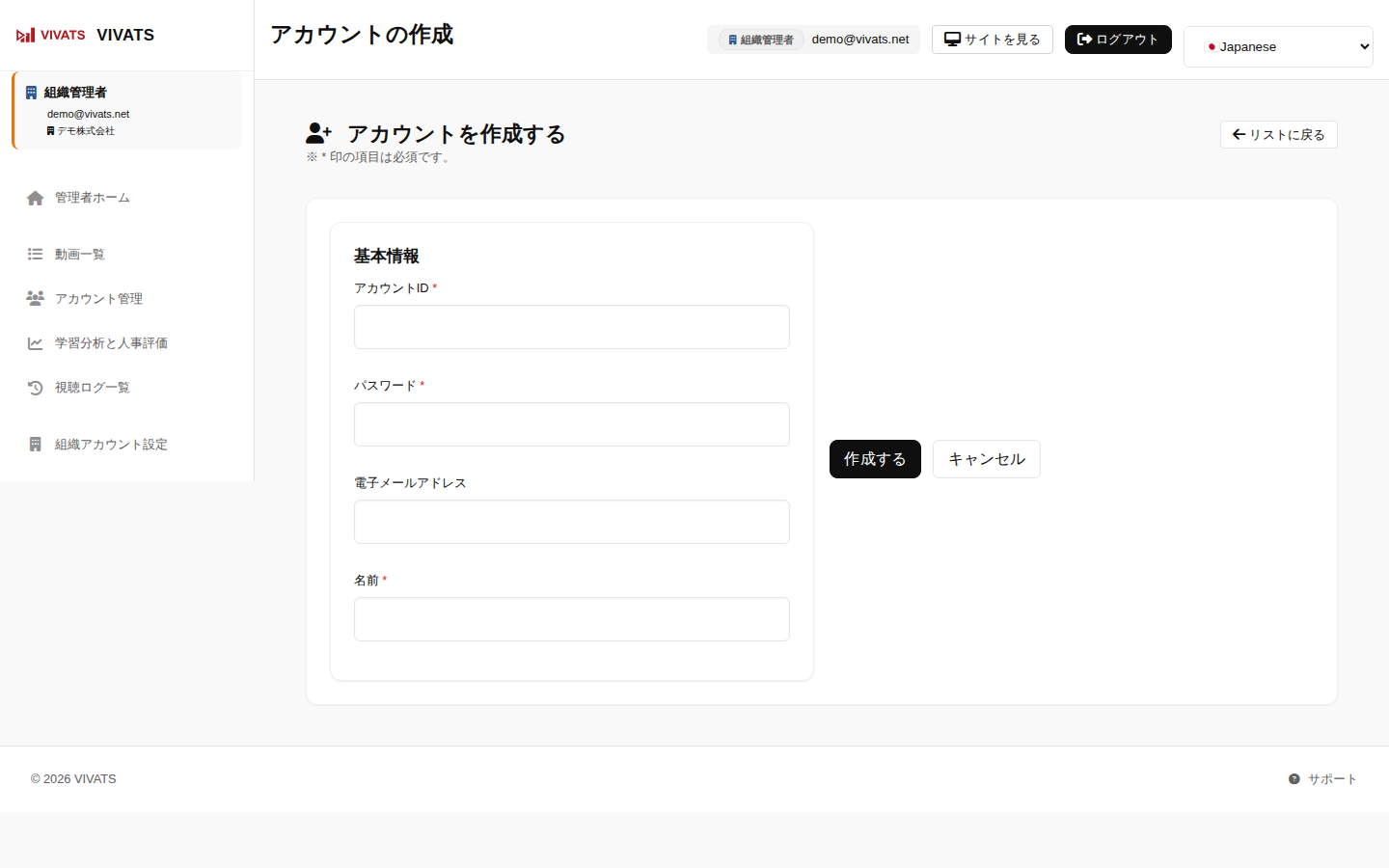
Task: Click the building icon in the 組織管理者 sidebar card
Action: pos(32,93)
